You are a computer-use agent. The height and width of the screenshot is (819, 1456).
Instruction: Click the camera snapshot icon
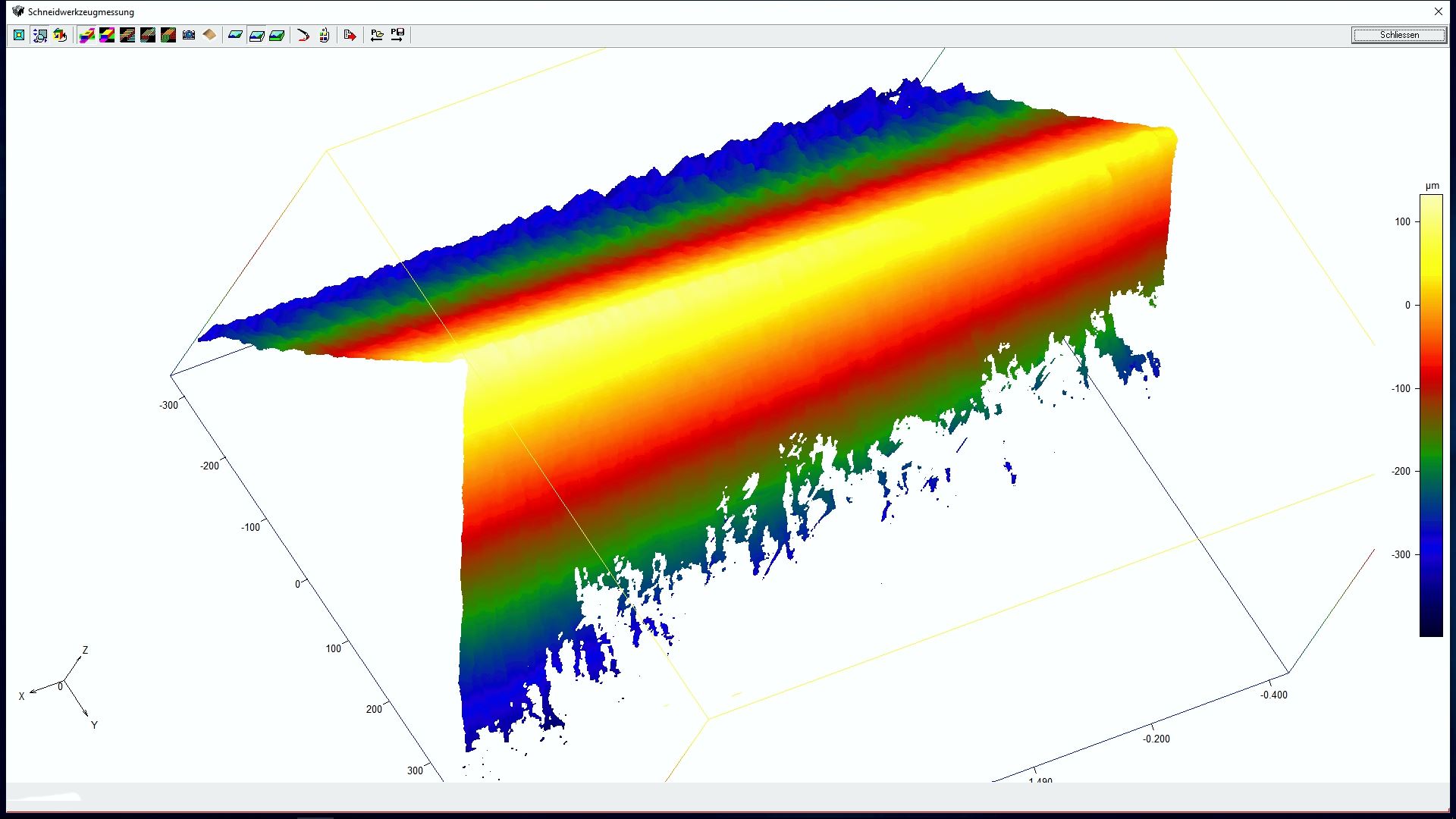189,35
